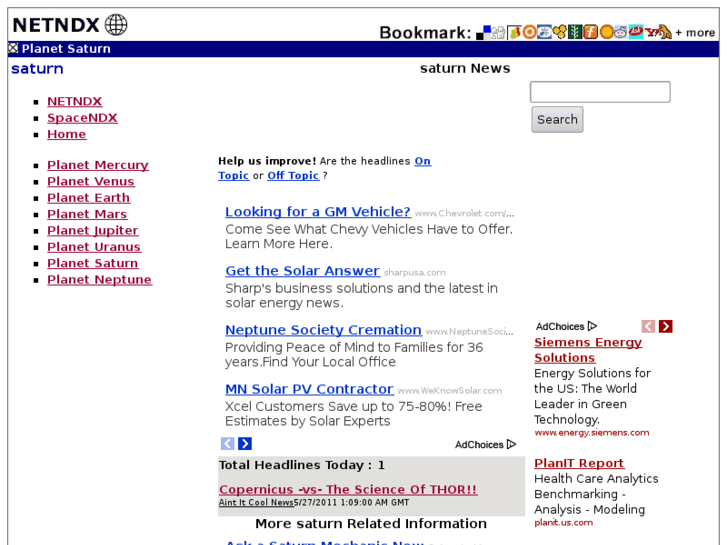
Task: Open 'Neptune Society Cremation' ad
Action: pyautogui.click(x=323, y=330)
